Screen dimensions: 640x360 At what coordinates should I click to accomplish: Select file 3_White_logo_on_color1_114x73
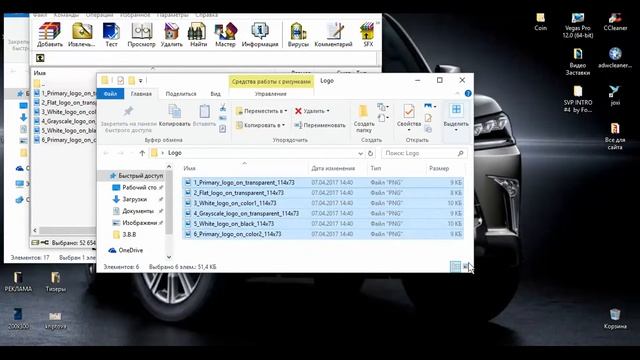(x=323, y=203)
